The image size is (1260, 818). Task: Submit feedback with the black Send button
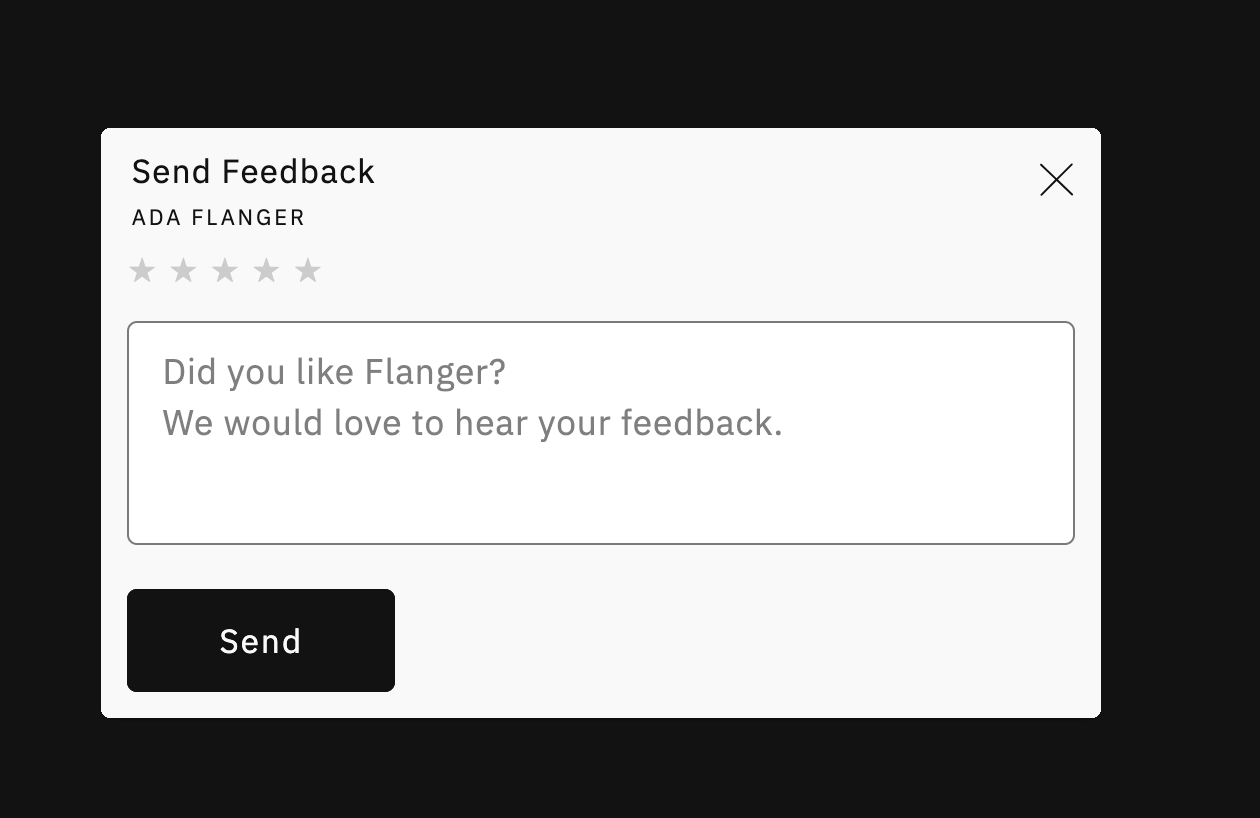point(261,640)
